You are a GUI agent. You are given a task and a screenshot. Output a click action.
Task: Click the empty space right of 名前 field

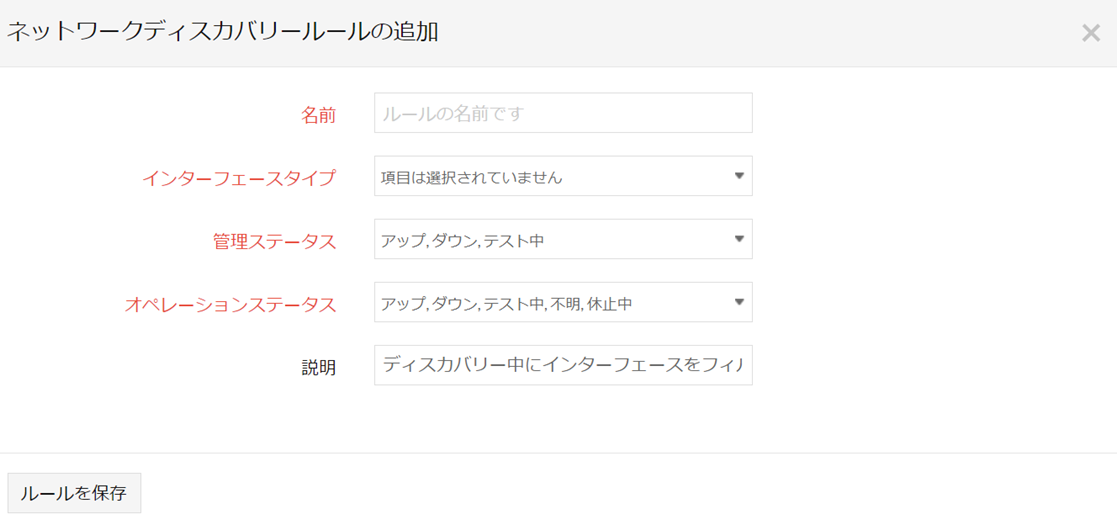pyautogui.click(x=930, y=114)
